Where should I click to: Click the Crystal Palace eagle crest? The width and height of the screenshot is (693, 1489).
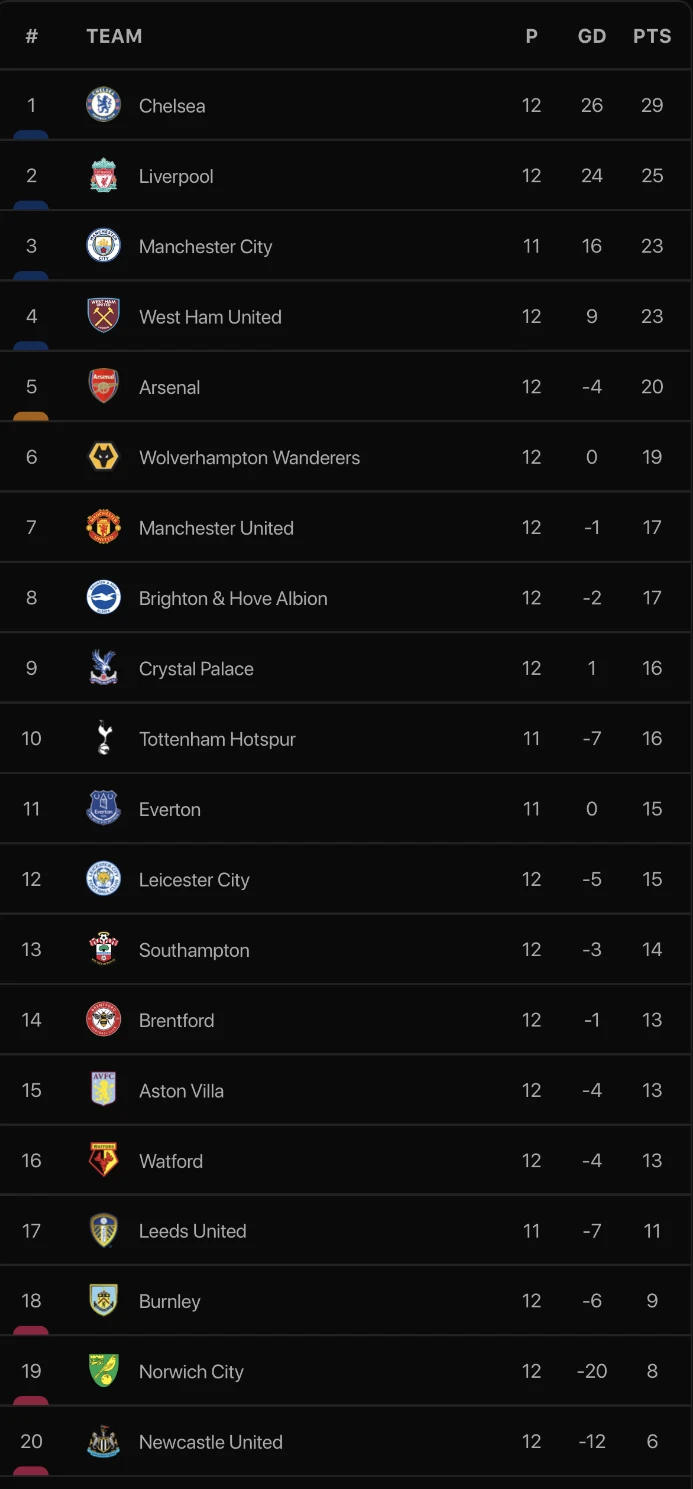(x=104, y=668)
